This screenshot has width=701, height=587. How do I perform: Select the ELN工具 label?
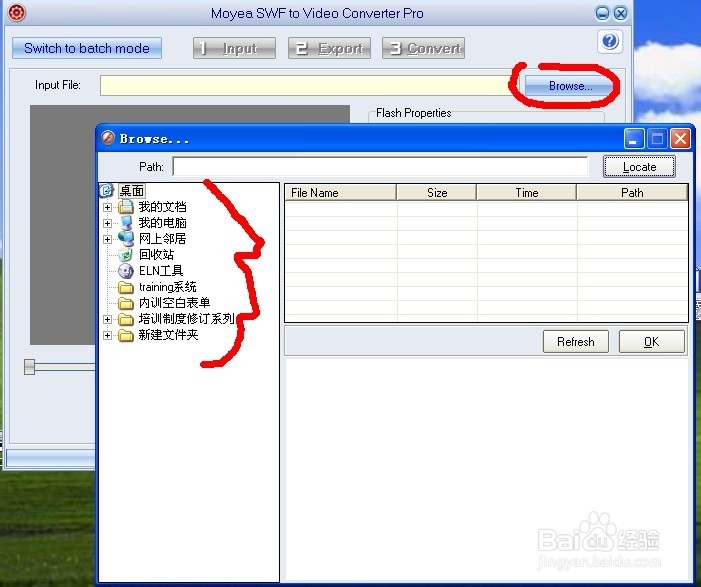coord(161,271)
